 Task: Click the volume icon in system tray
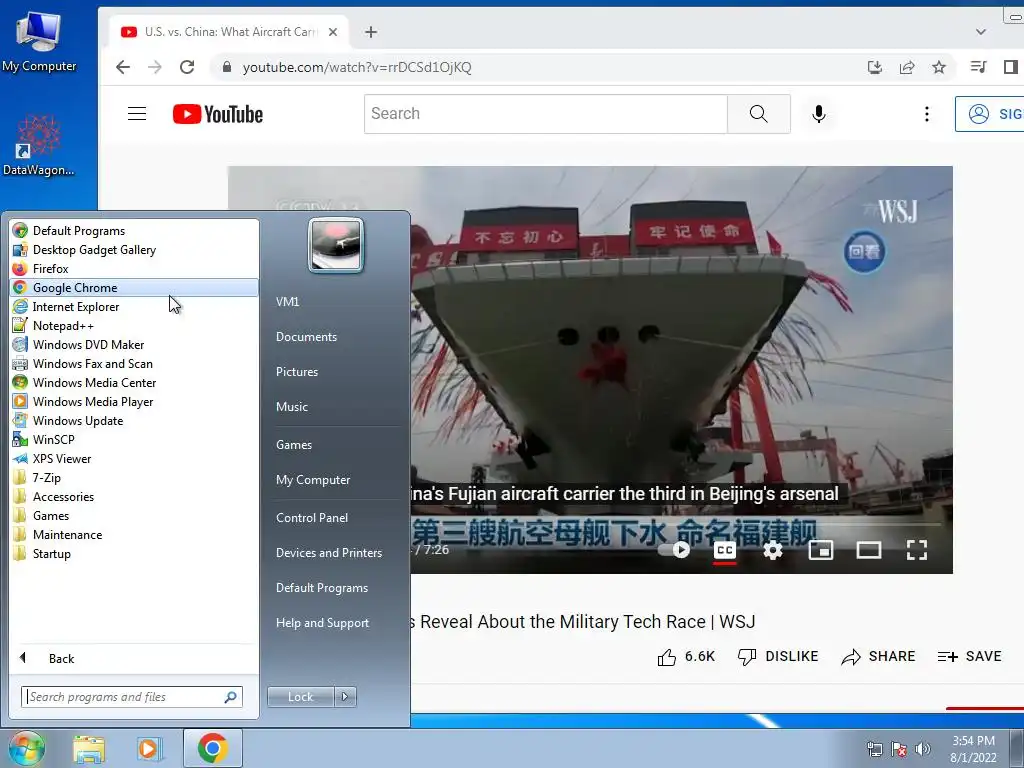click(923, 749)
